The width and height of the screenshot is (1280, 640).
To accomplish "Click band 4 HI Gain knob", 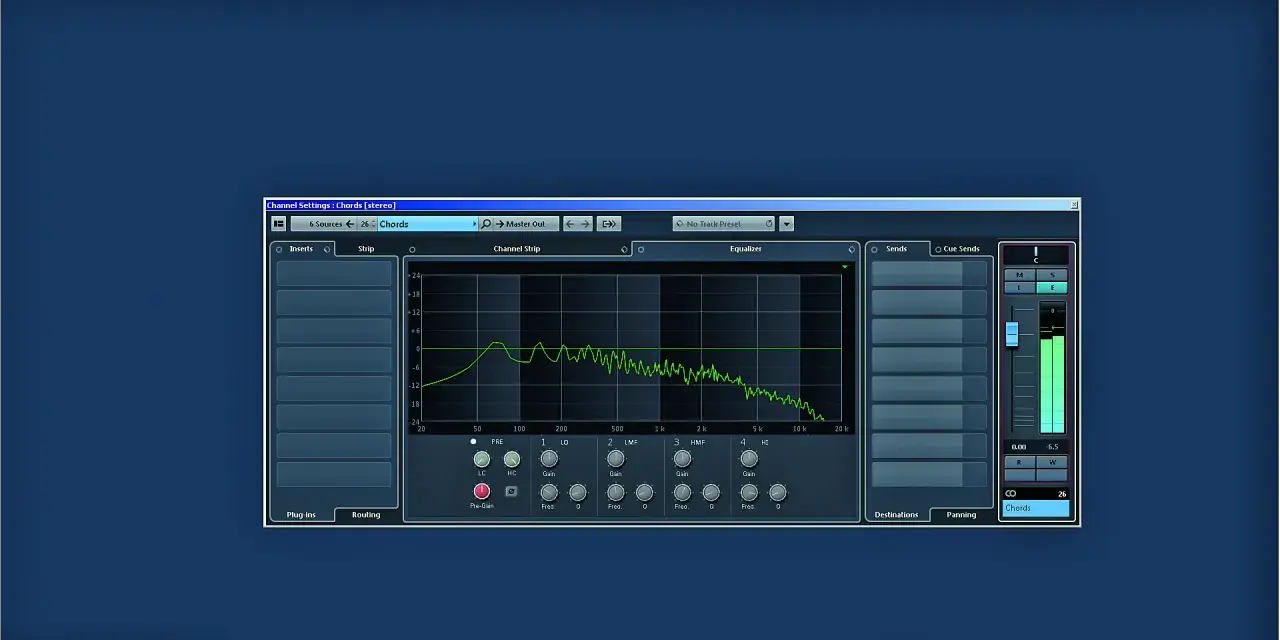I will [x=749, y=458].
